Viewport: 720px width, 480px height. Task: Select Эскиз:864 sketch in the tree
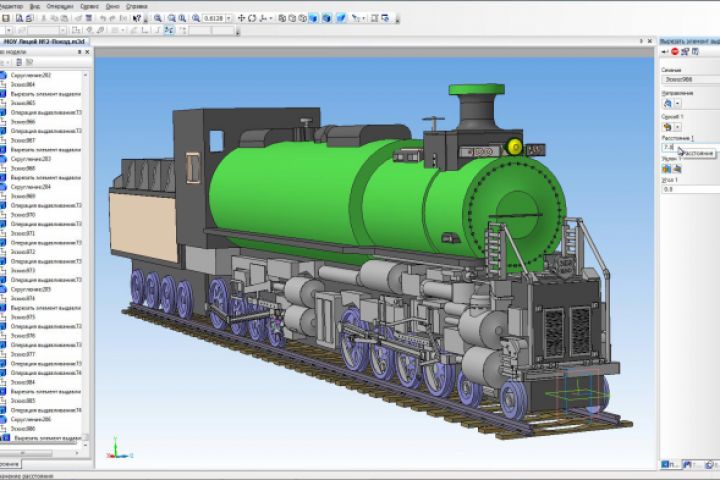point(22,85)
